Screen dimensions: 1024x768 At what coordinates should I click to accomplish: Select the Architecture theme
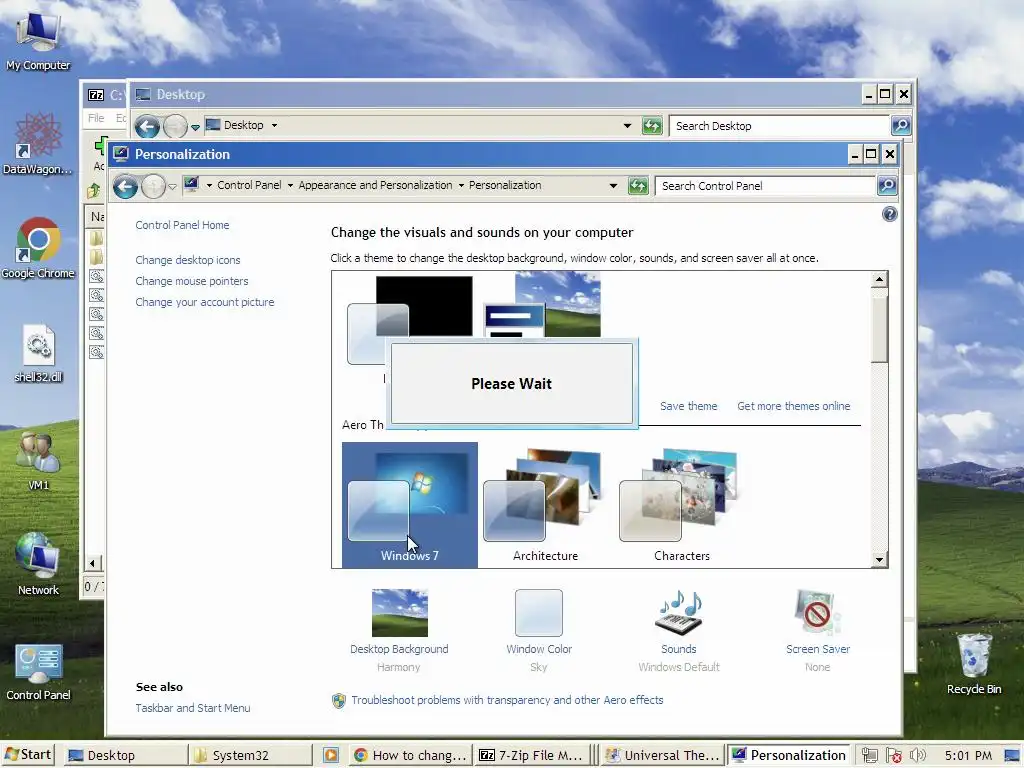(x=545, y=505)
